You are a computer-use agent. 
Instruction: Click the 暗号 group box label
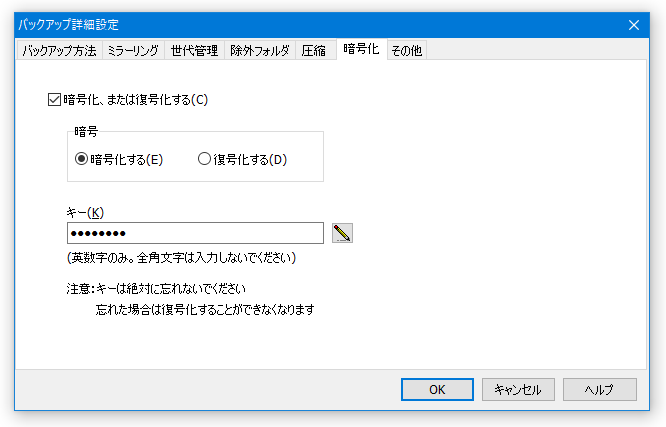(x=86, y=131)
